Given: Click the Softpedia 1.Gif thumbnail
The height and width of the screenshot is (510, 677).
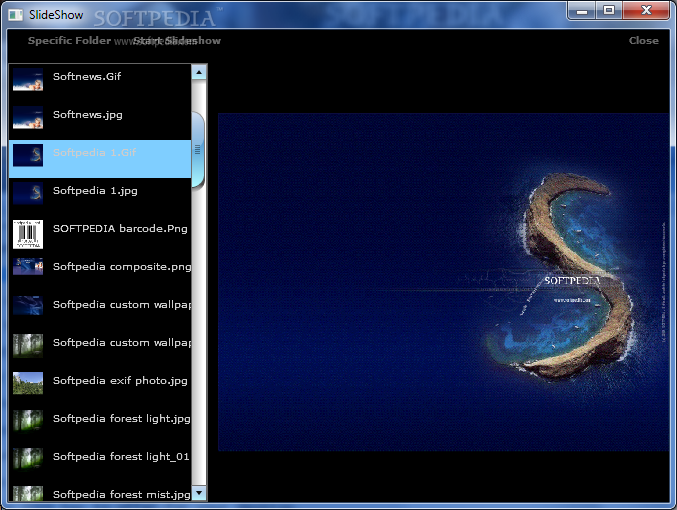Looking at the screenshot, I should 28,155.
